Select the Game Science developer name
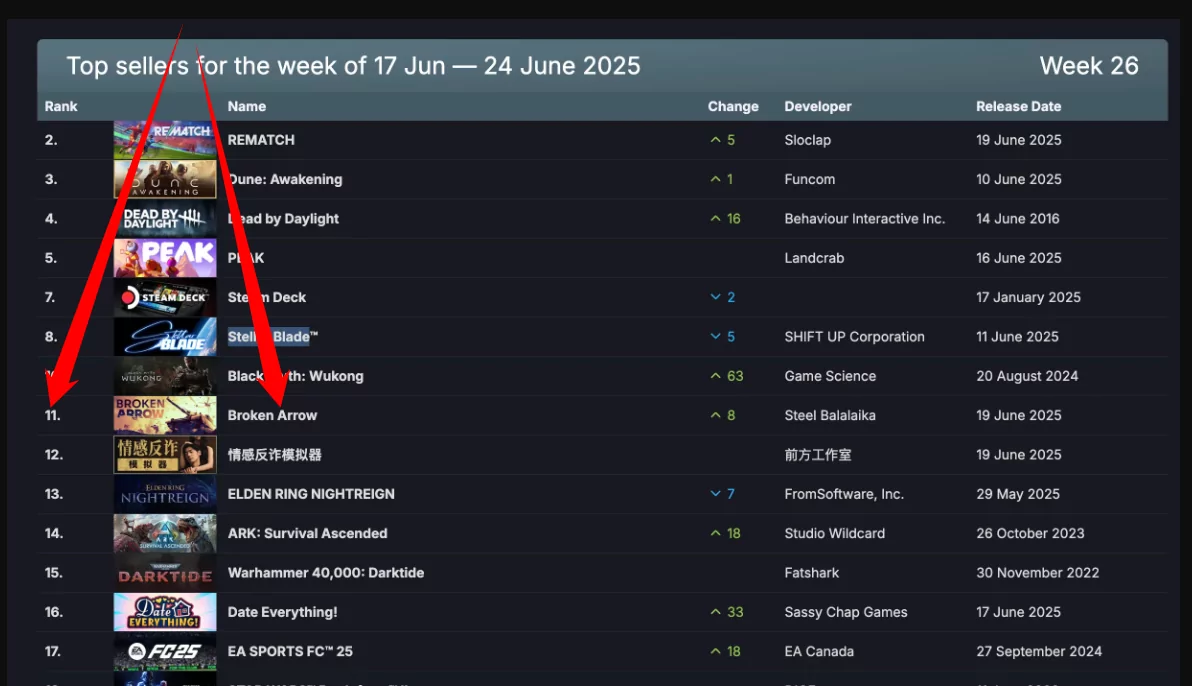The image size is (1192, 686). (x=830, y=376)
